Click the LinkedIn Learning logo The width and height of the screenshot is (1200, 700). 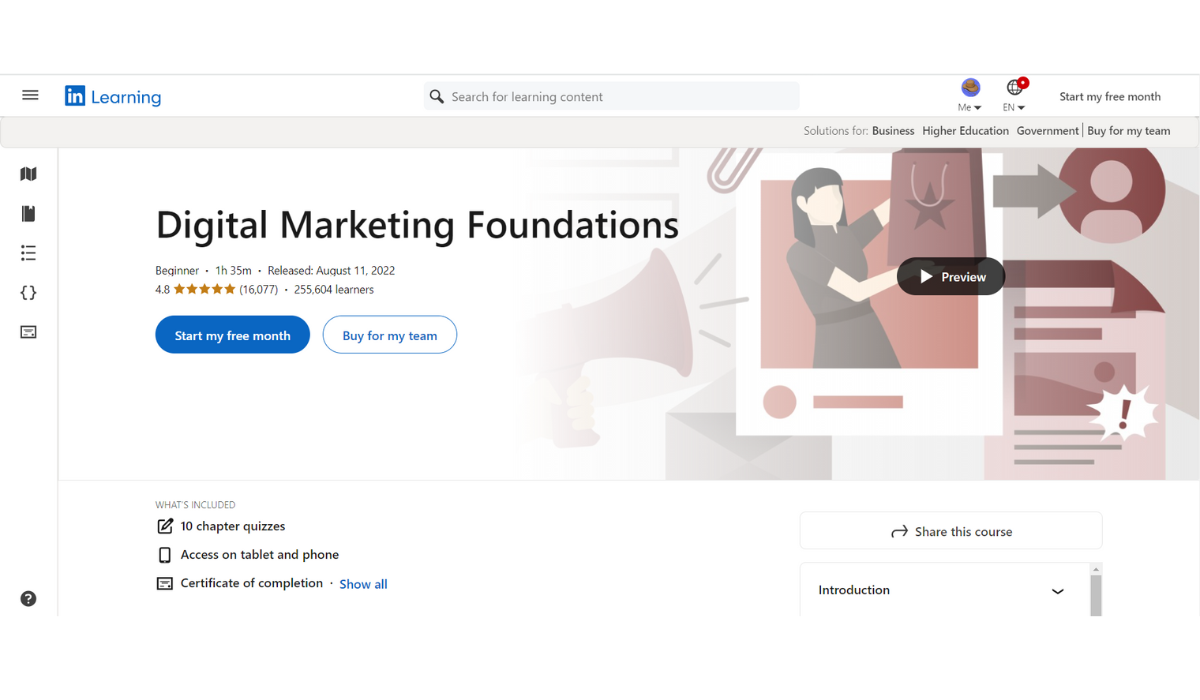(x=113, y=96)
